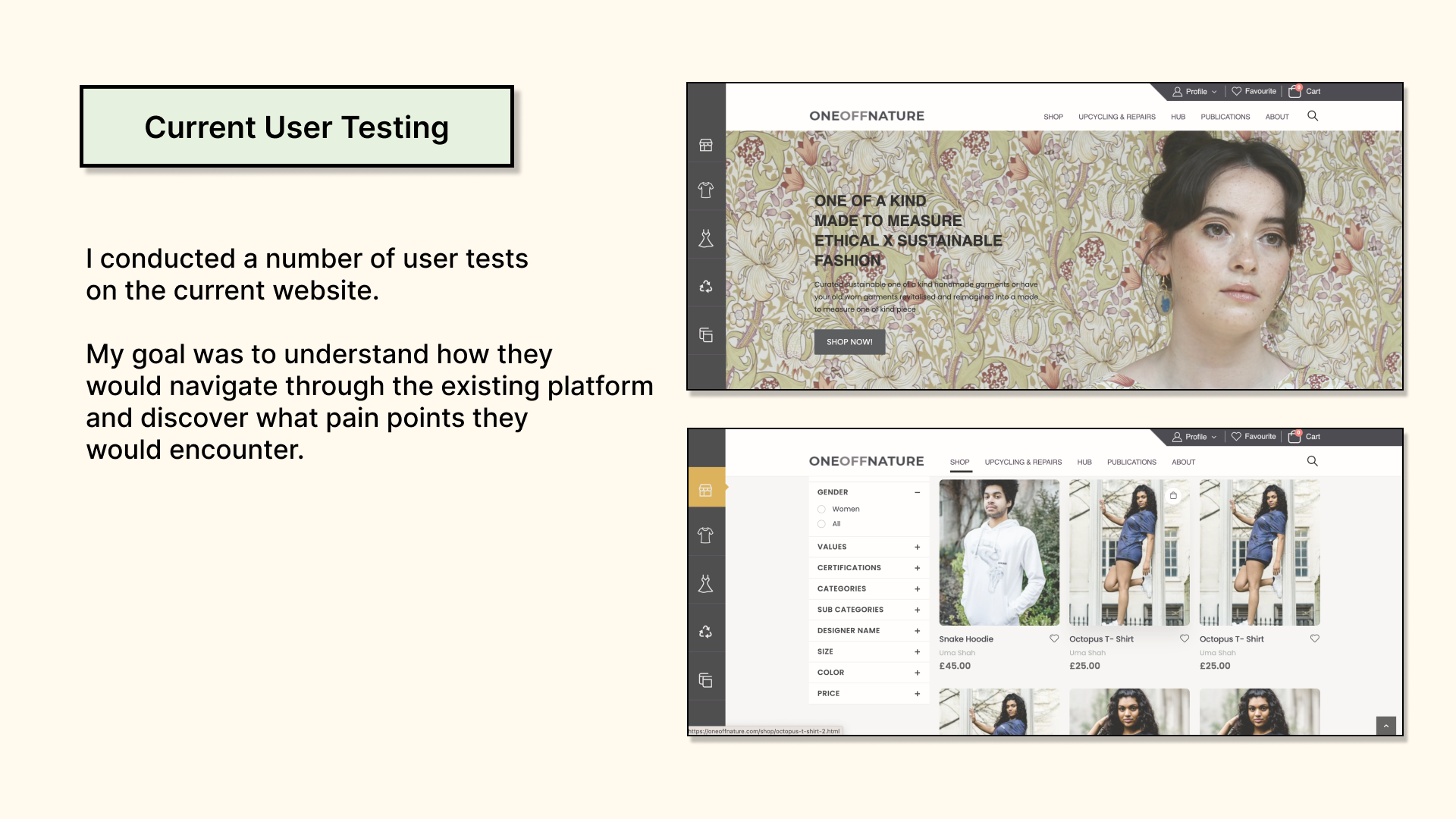
Task: Open UPCYCLING & REPAIRS menu in top header
Action: 1116,117
